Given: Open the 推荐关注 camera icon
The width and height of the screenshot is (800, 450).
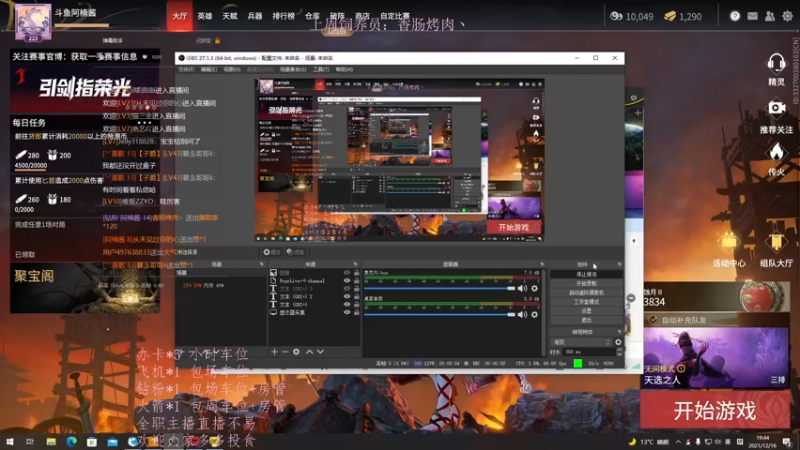Looking at the screenshot, I should pyautogui.click(x=776, y=108).
